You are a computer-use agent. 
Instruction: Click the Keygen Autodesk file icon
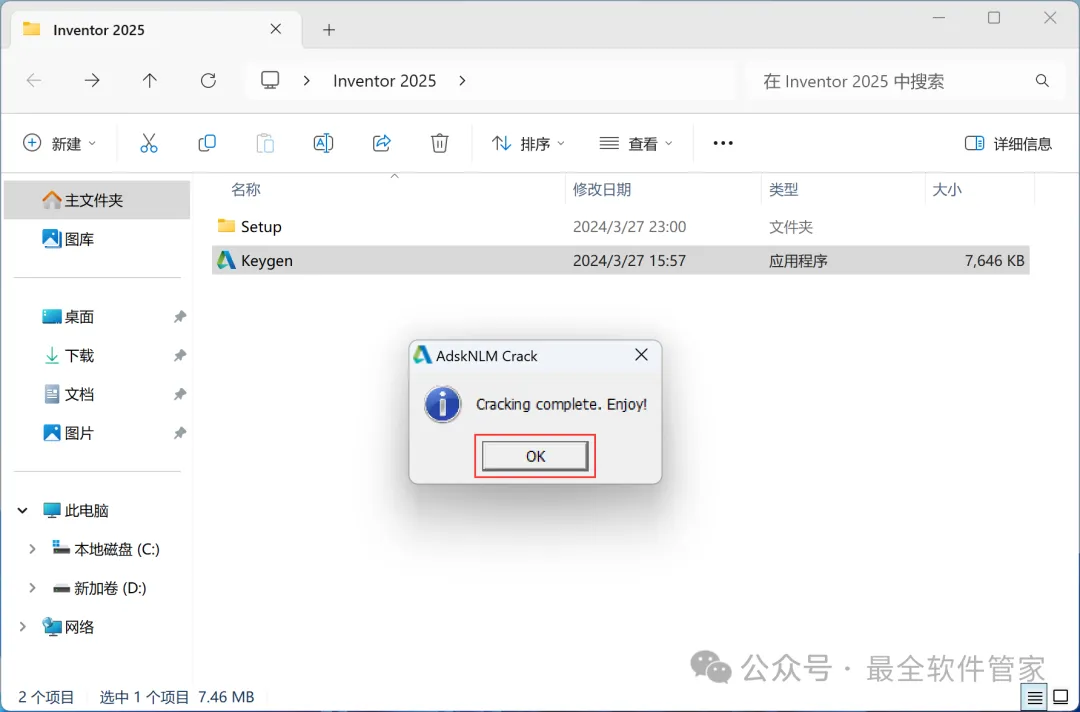(226, 260)
